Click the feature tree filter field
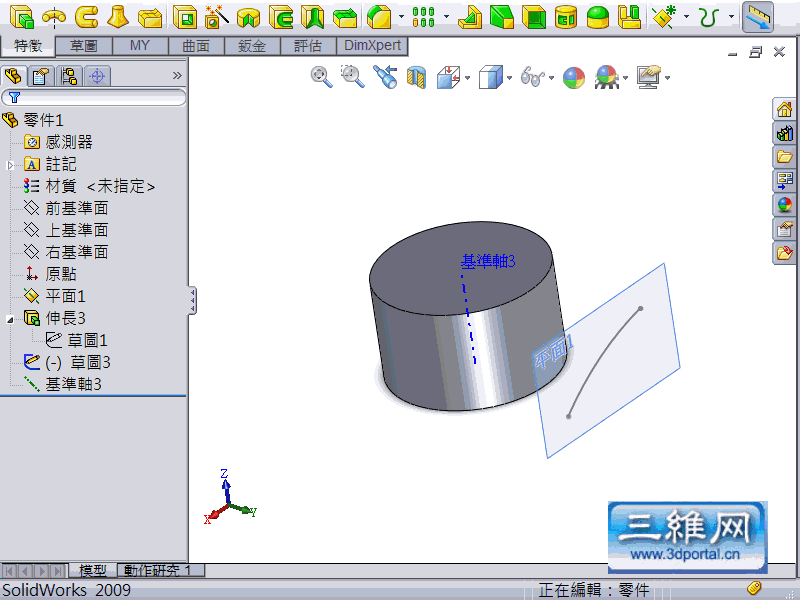Image resolution: width=800 pixels, height=600 pixels. 94,97
